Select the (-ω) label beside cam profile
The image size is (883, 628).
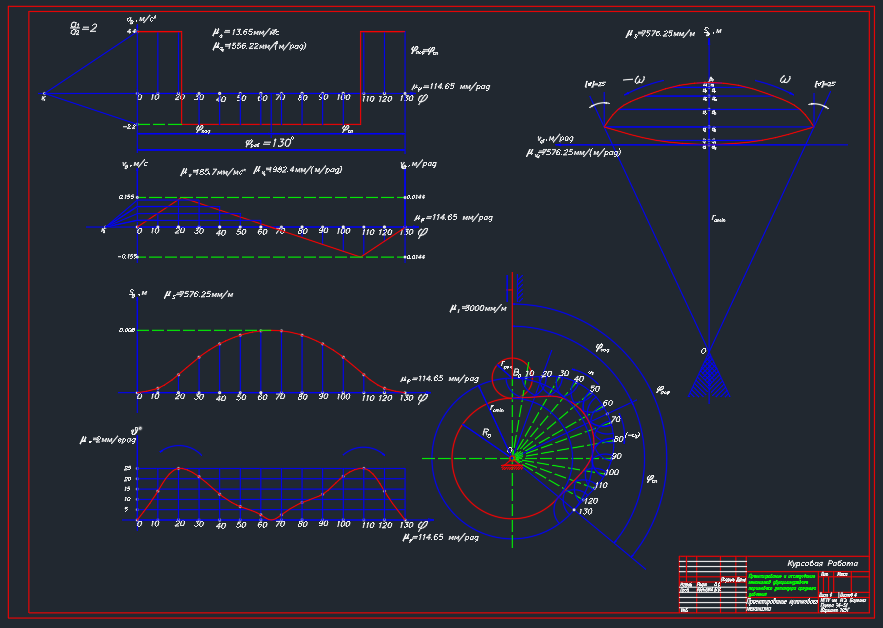(633, 435)
